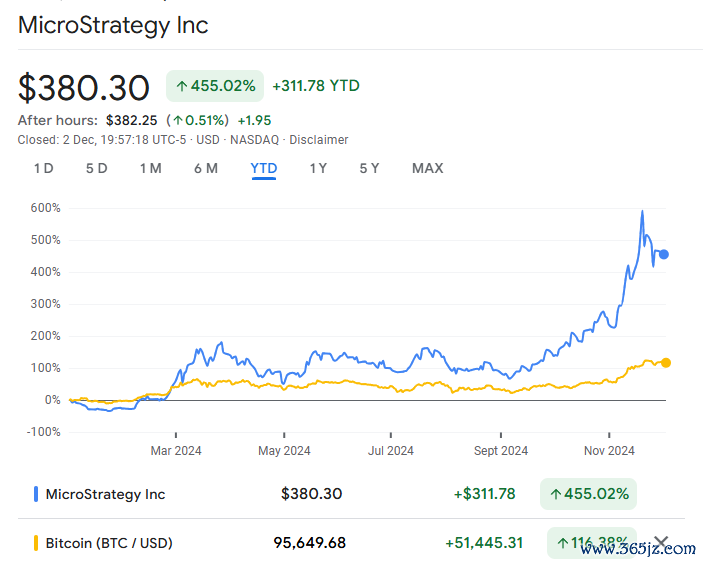Show the MAX chart range
The width and height of the screenshot is (703, 564).
(x=428, y=169)
